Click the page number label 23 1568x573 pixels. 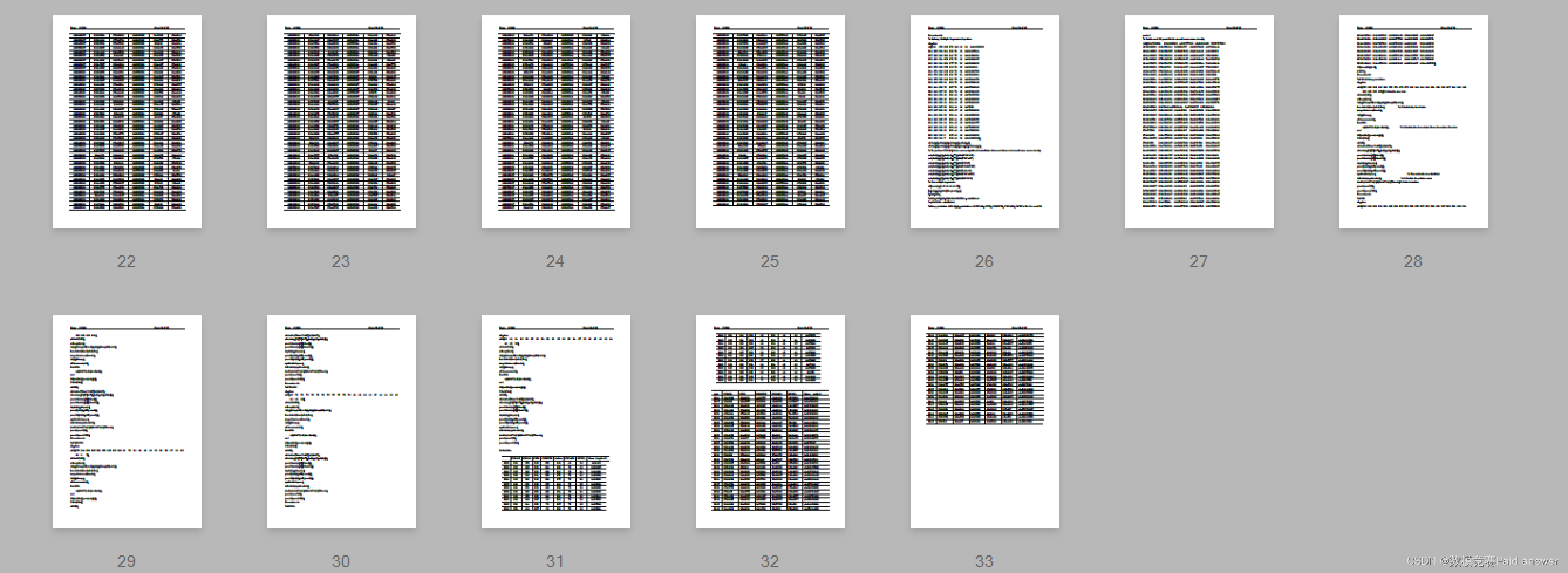[341, 261]
